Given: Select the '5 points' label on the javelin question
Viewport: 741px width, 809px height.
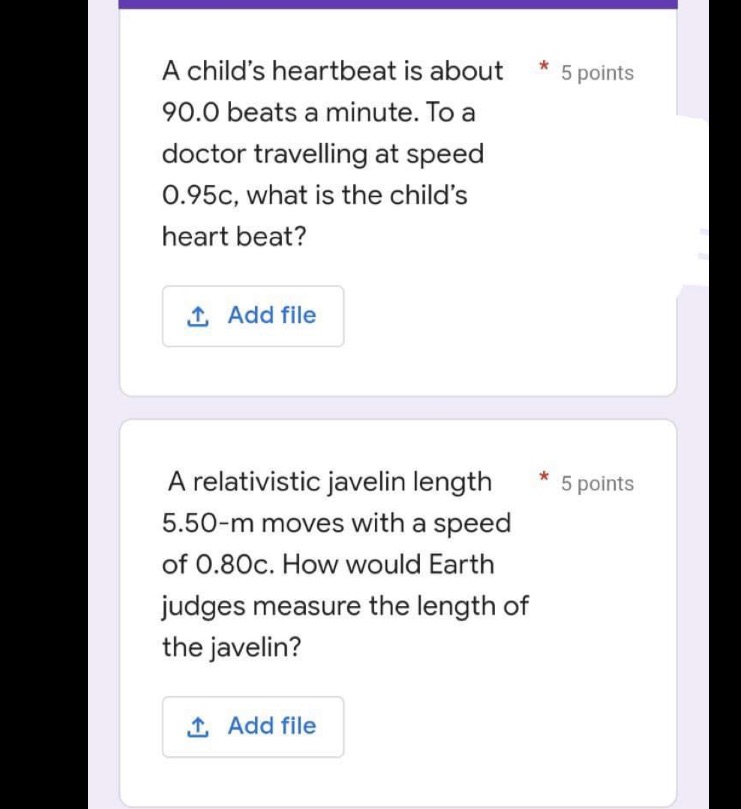Looking at the screenshot, I should pos(598,483).
